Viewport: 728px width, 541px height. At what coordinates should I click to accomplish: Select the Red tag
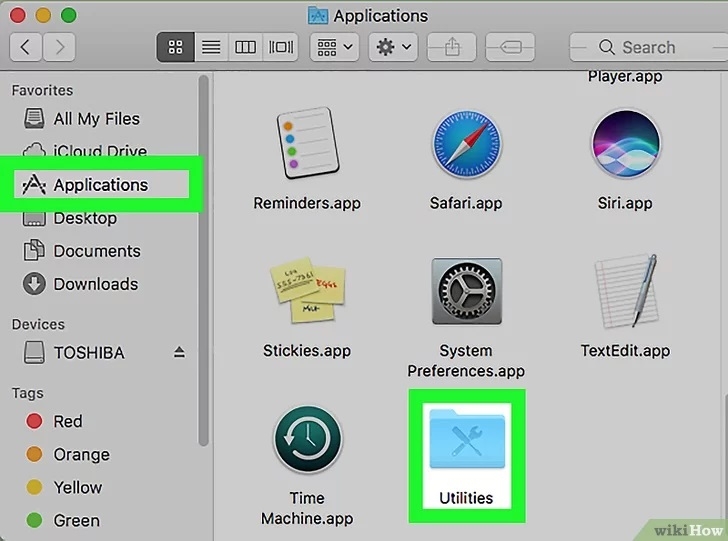54,421
